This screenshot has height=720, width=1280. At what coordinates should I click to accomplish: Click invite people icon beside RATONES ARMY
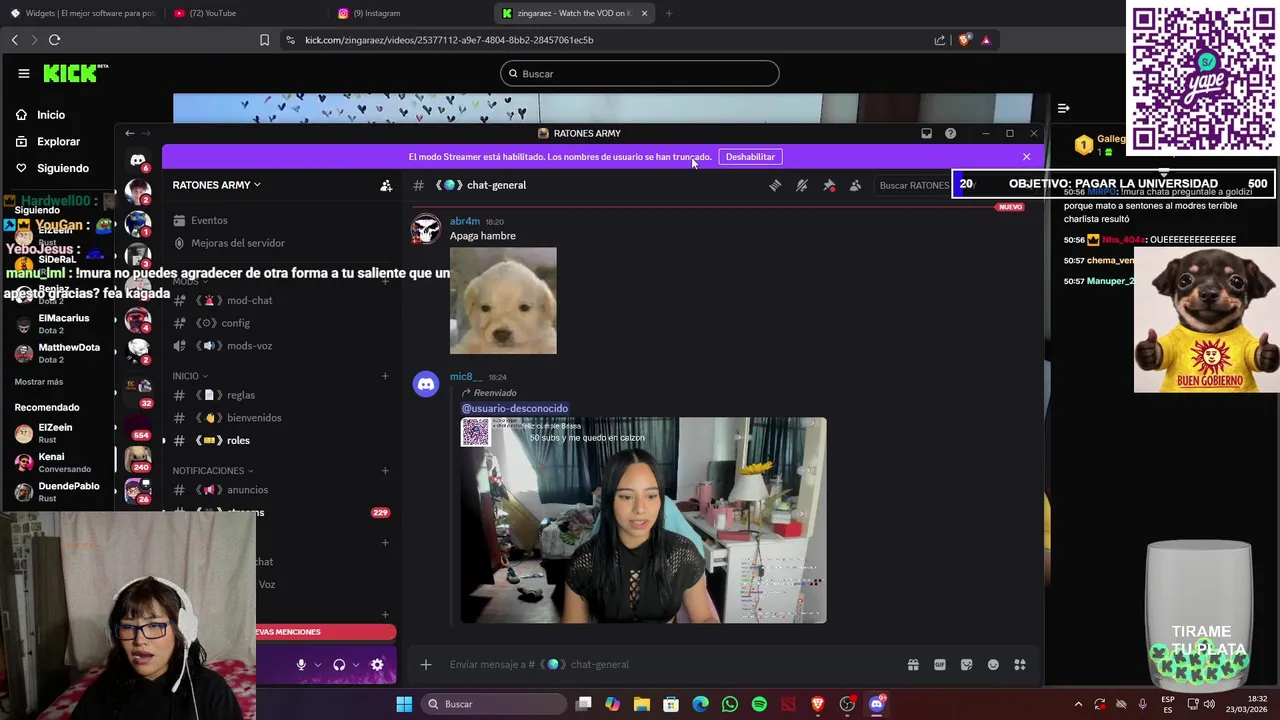tap(386, 185)
